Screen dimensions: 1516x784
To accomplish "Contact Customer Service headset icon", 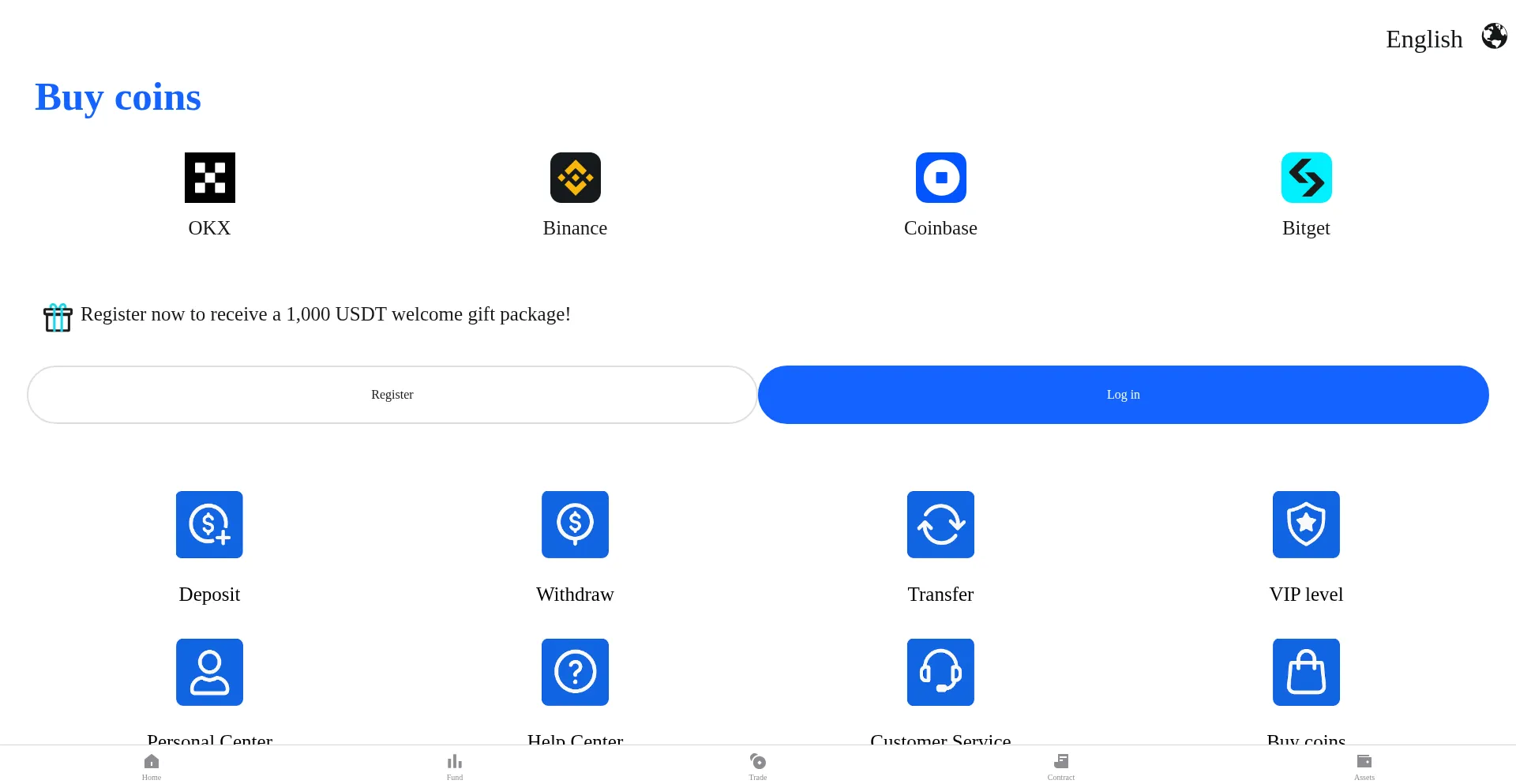I will click(940, 672).
